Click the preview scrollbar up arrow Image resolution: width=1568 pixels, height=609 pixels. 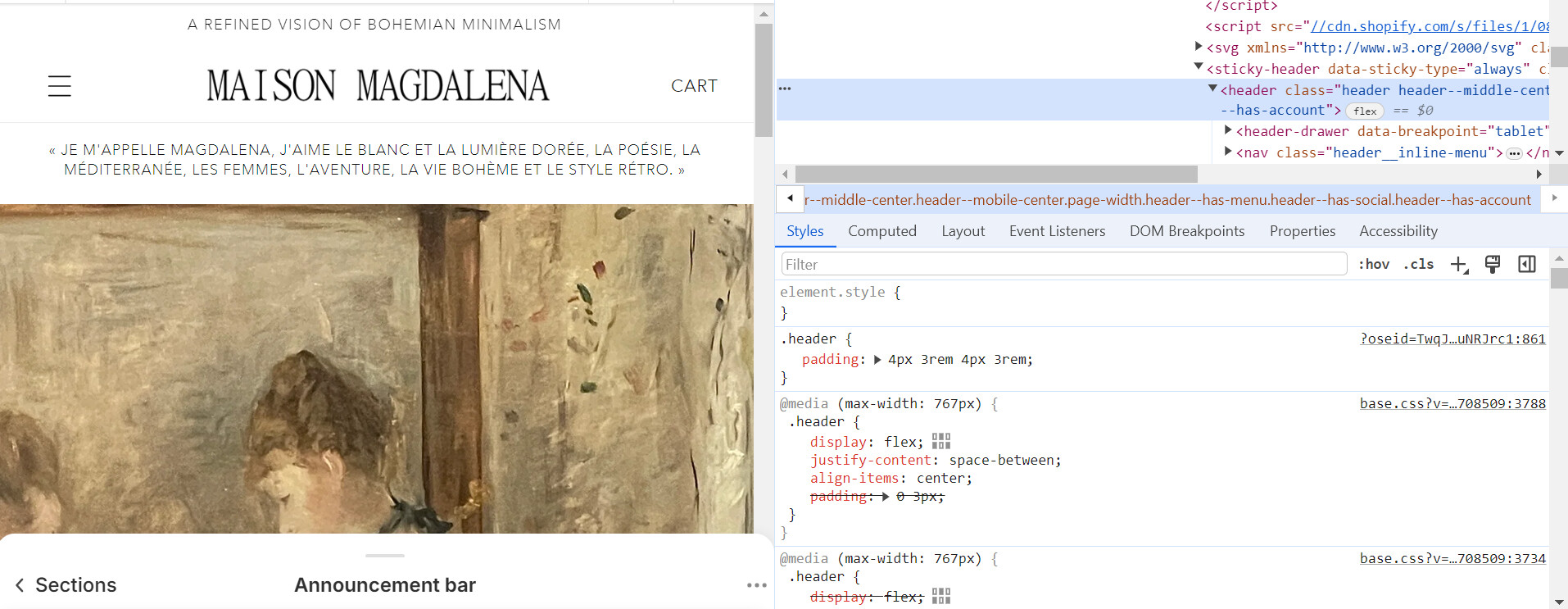[764, 14]
